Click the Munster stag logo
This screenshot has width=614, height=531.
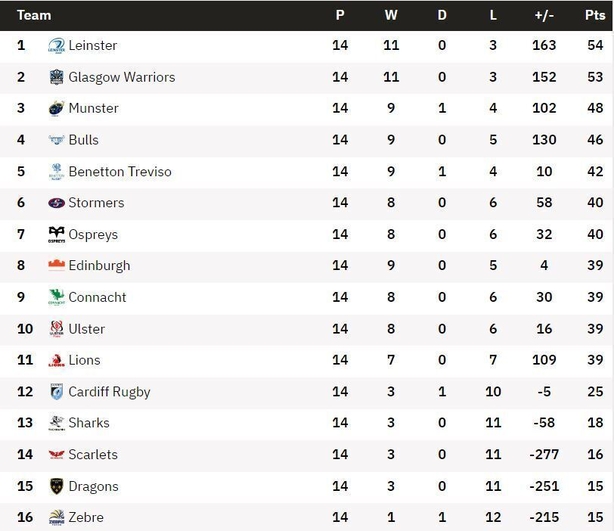[56, 108]
